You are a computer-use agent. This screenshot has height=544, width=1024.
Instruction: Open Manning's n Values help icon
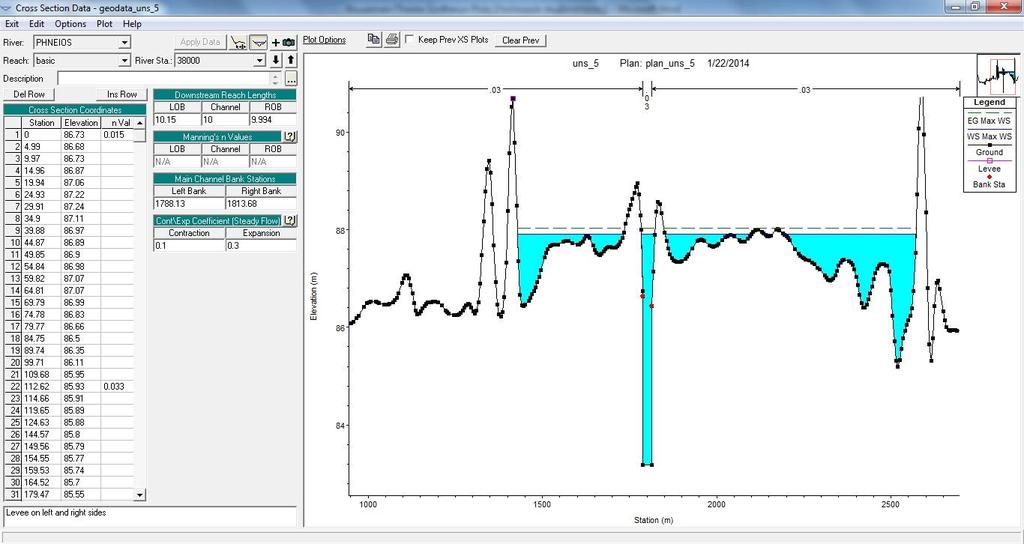click(x=290, y=136)
